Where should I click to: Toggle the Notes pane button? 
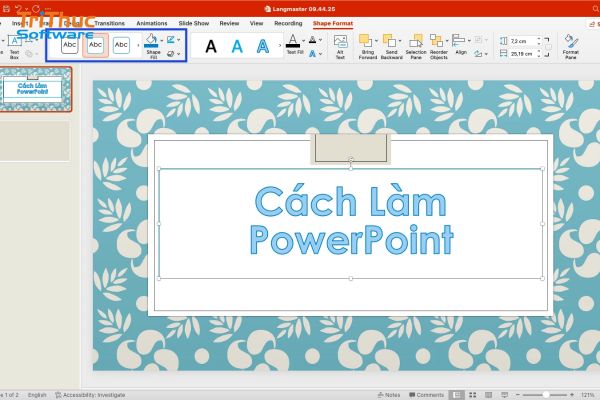coord(389,395)
